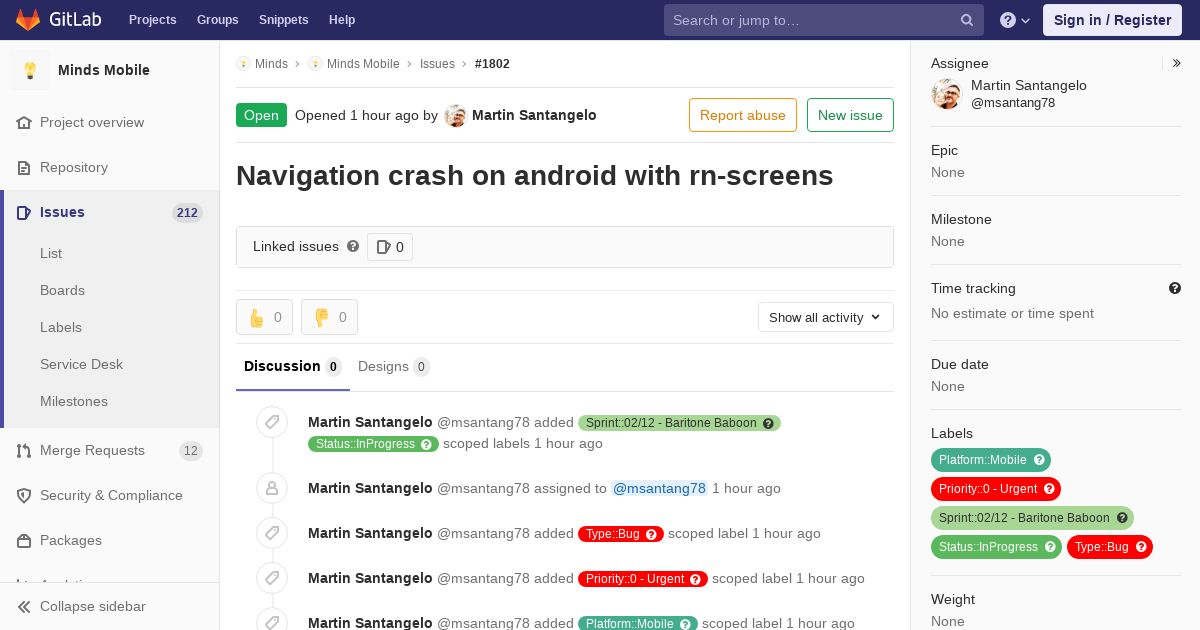
Task: Click the assignee avatar in right sidebar
Action: (946, 94)
